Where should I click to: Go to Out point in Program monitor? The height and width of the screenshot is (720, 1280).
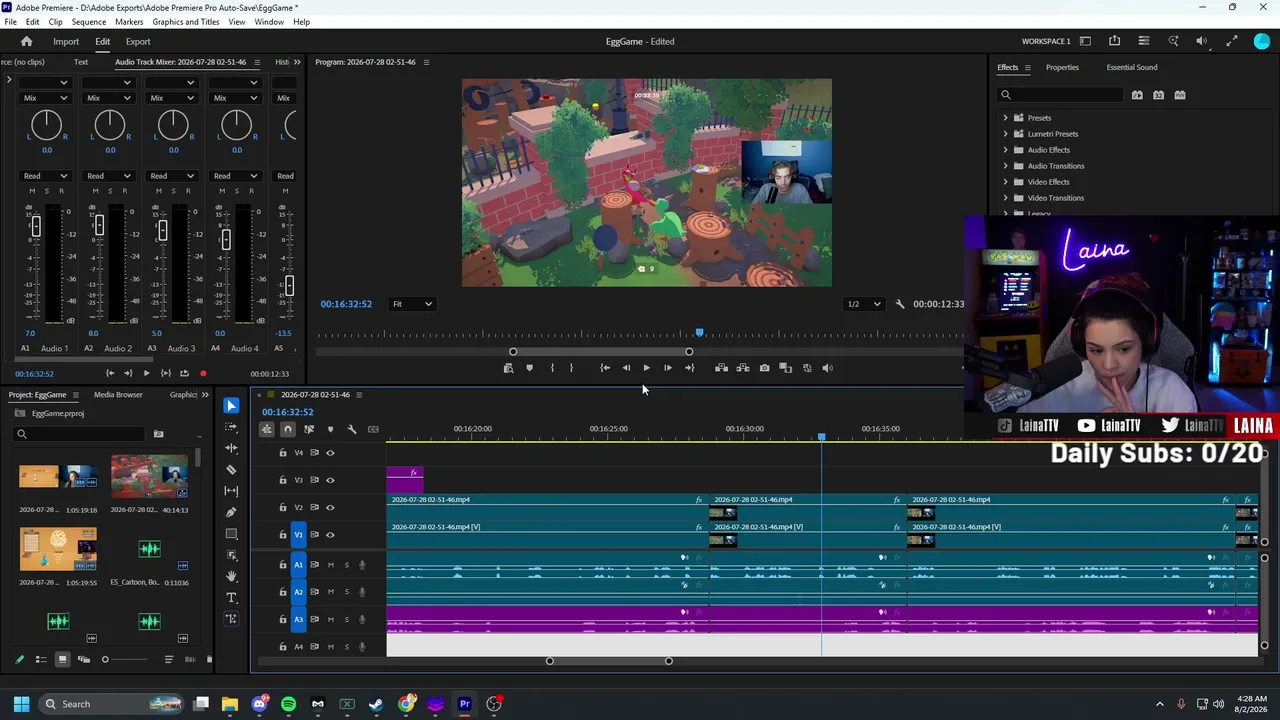689,368
